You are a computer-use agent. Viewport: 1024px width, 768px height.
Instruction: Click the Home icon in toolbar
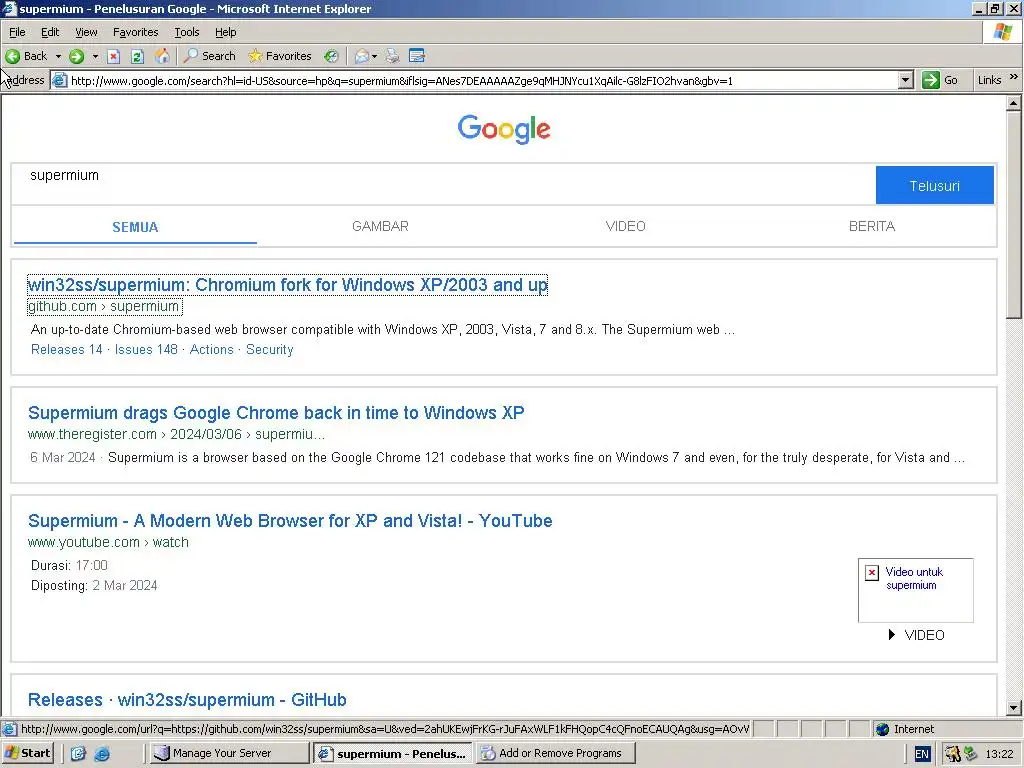162,56
